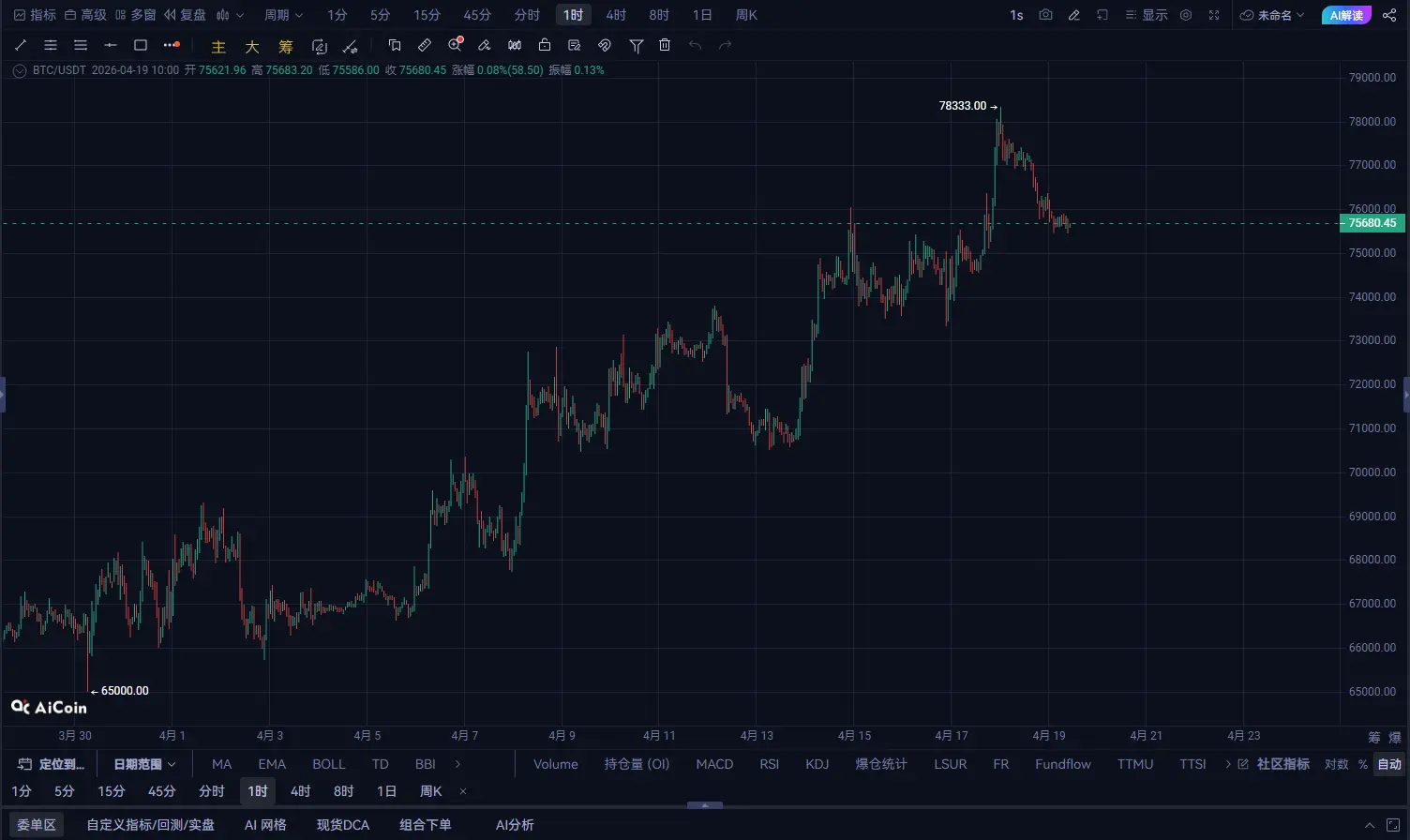This screenshot has height=840, width=1410.
Task: Open the 日期范围 date range dropdown
Action: click(144, 764)
